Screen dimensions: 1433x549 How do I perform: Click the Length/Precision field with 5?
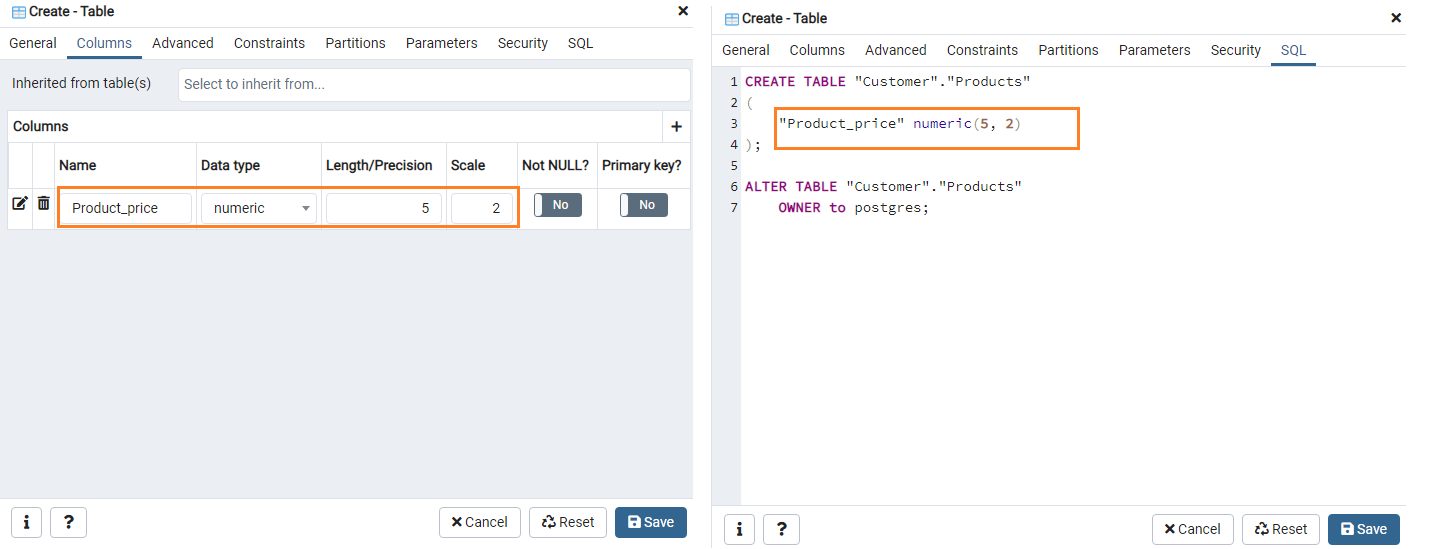coord(384,208)
